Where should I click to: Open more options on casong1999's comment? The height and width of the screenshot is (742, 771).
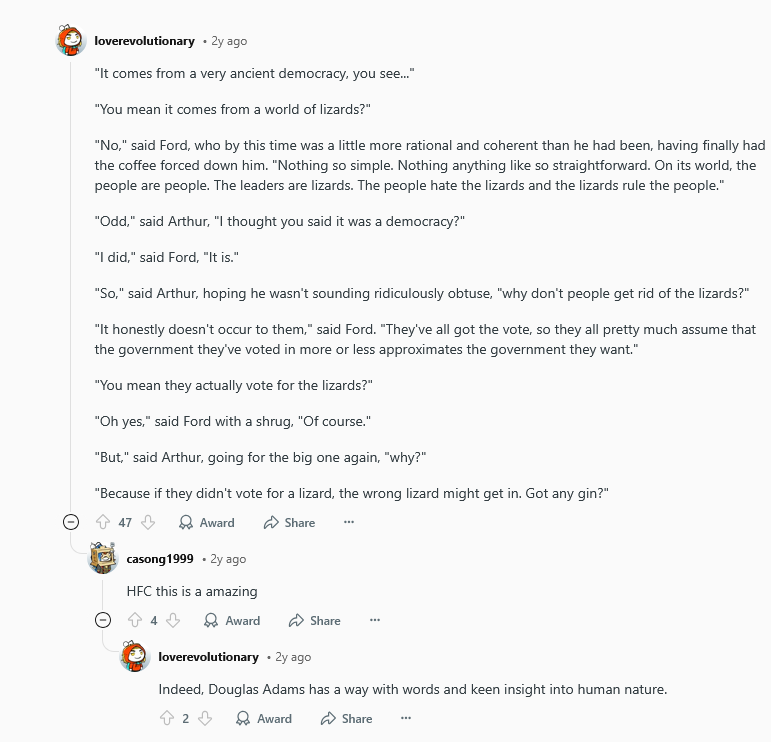375,620
